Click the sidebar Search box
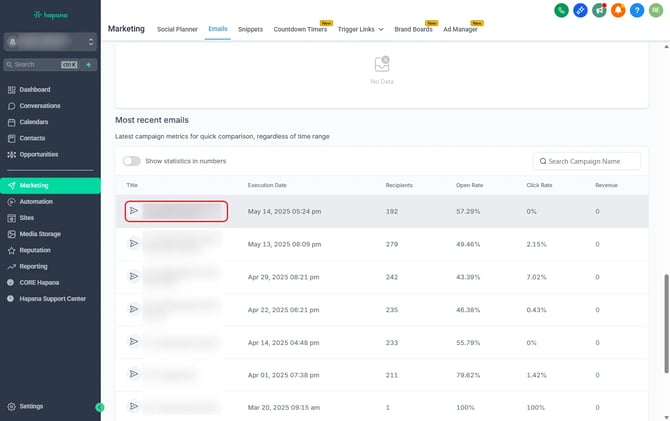This screenshot has width=670, height=421. [x=40, y=64]
